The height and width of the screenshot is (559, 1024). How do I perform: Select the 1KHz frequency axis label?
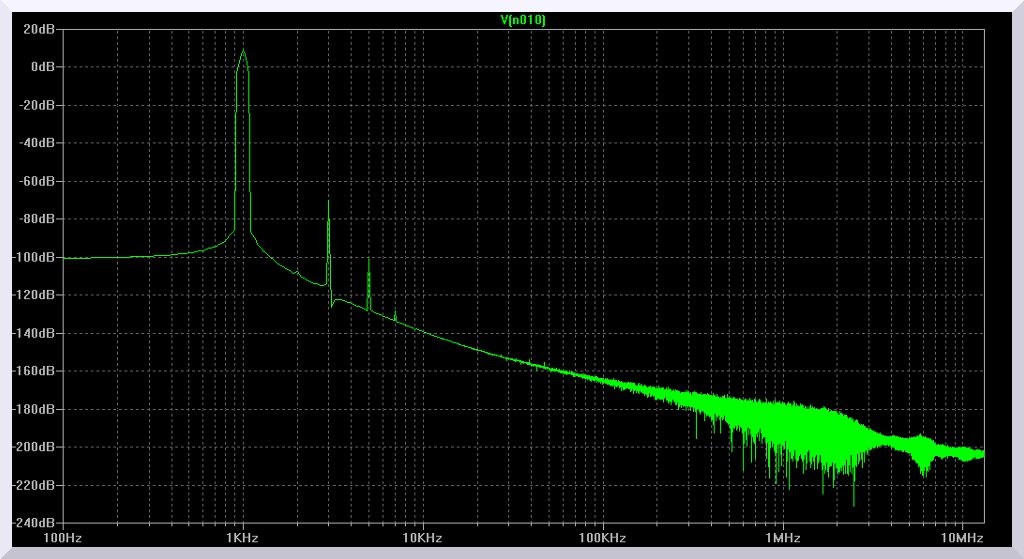pyautogui.click(x=242, y=538)
